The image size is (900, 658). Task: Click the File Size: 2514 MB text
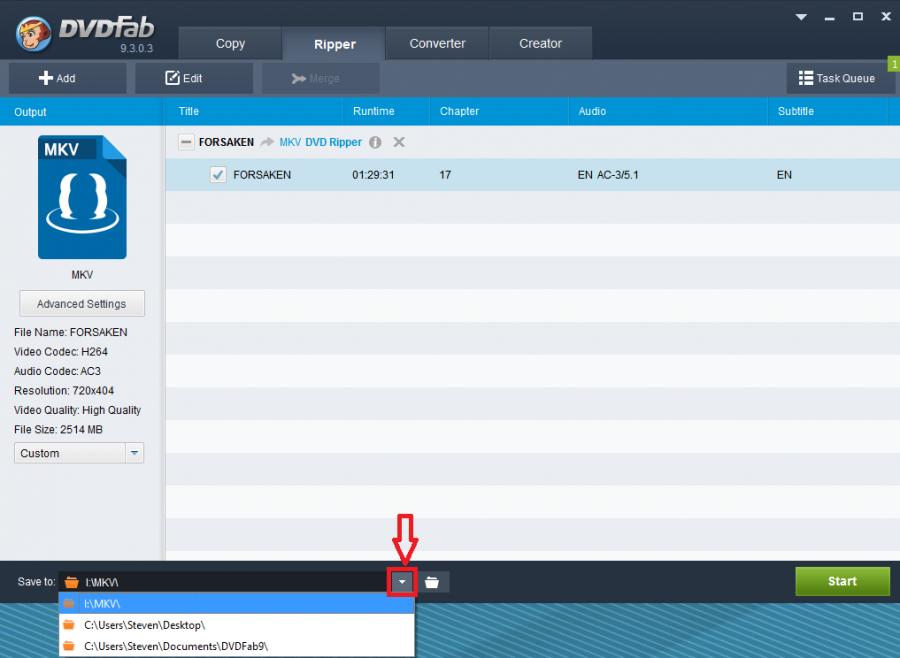(x=58, y=430)
